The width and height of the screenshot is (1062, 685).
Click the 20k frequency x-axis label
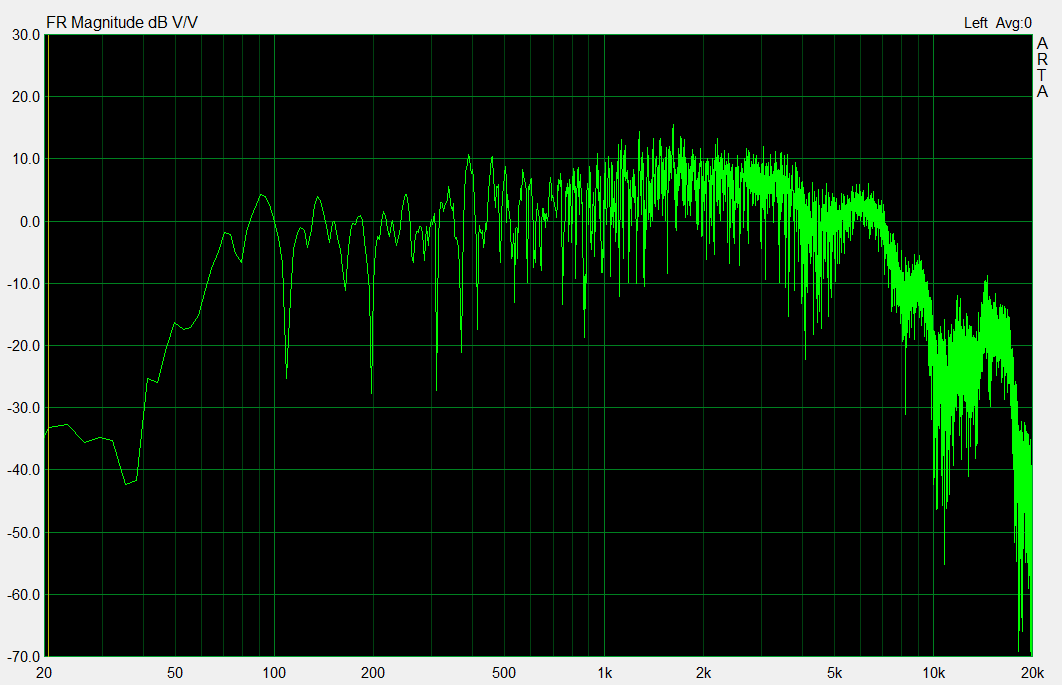[1032, 673]
